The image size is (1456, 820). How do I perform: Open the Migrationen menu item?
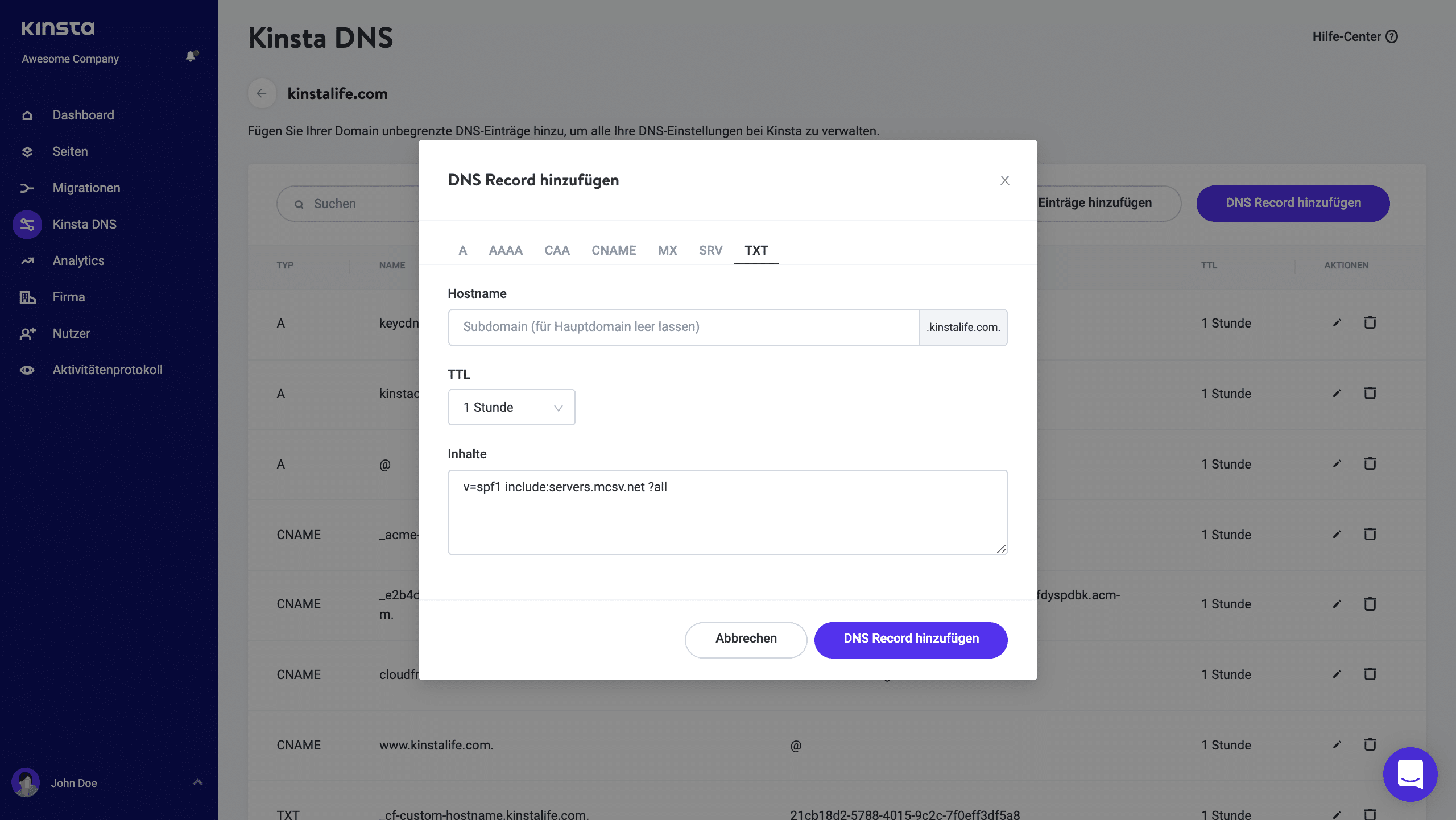(x=86, y=188)
